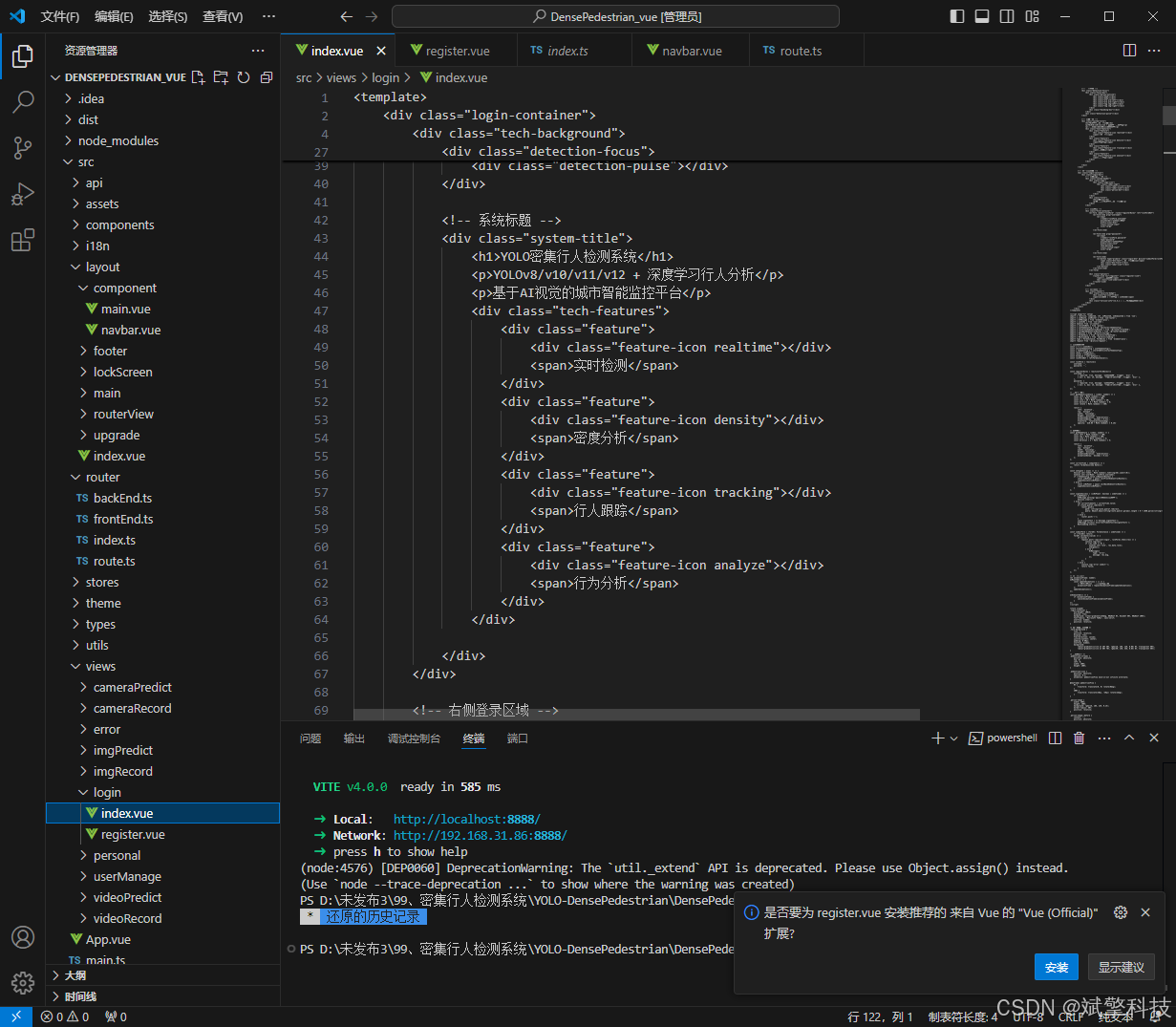Screen dimensions: 1176x1027
Task: Toggle the primary sidebar visibility
Action: pyautogui.click(x=957, y=16)
